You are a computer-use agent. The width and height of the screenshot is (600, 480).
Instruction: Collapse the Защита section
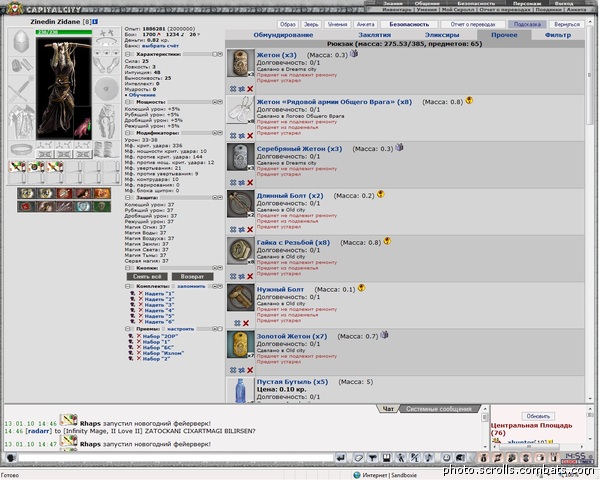pos(128,198)
